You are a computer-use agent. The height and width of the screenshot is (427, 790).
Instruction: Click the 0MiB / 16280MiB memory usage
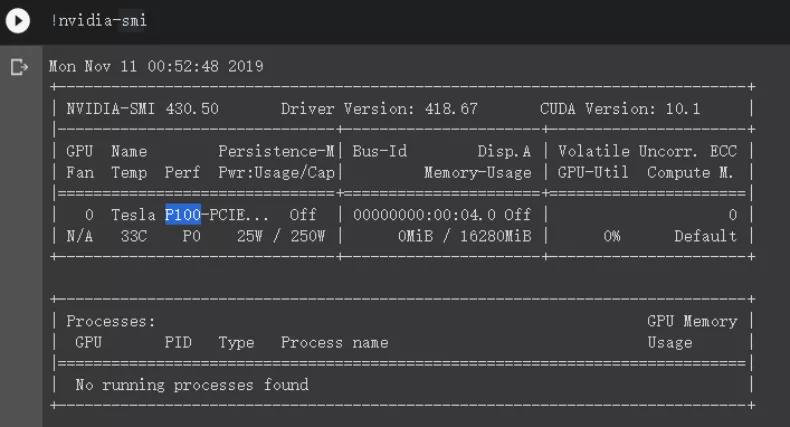463,237
